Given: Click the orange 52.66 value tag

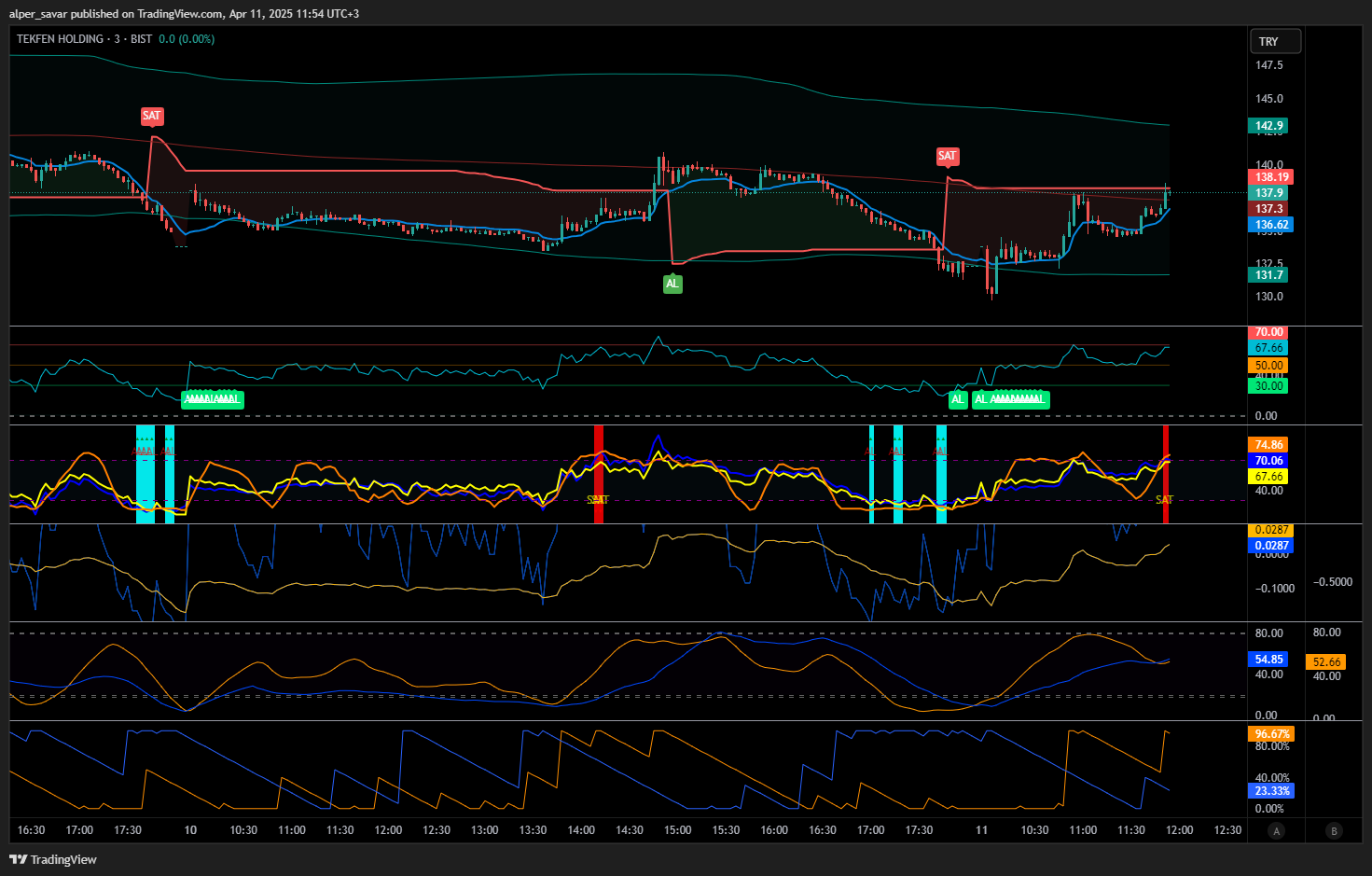Looking at the screenshot, I should (x=1326, y=662).
